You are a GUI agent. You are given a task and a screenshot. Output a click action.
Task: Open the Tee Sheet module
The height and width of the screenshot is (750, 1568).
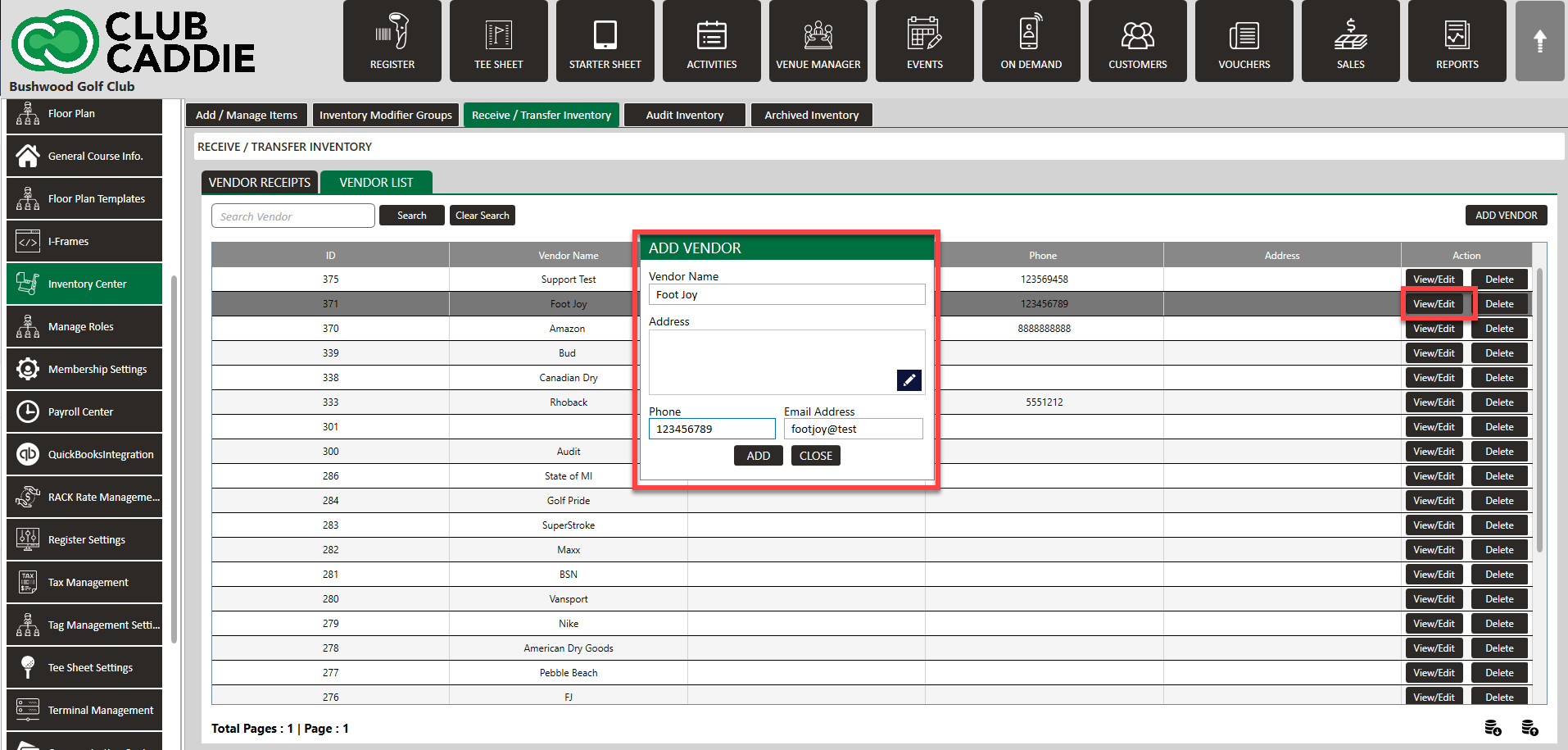498,41
